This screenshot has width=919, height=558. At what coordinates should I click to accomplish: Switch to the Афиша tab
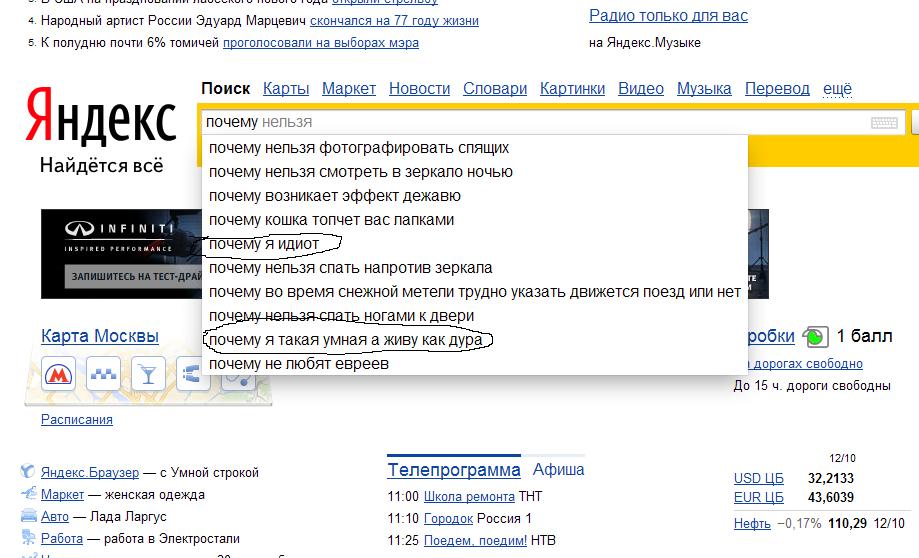559,469
